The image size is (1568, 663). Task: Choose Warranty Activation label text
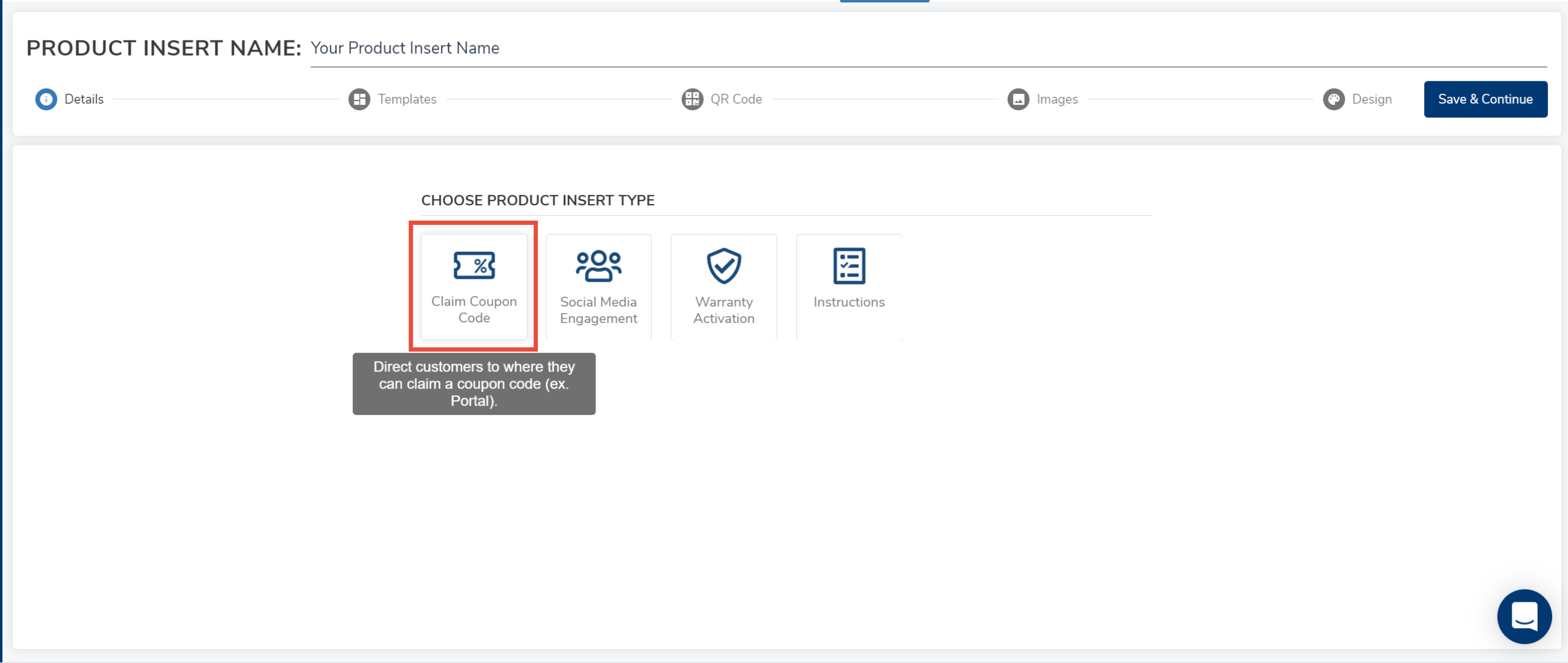click(724, 310)
